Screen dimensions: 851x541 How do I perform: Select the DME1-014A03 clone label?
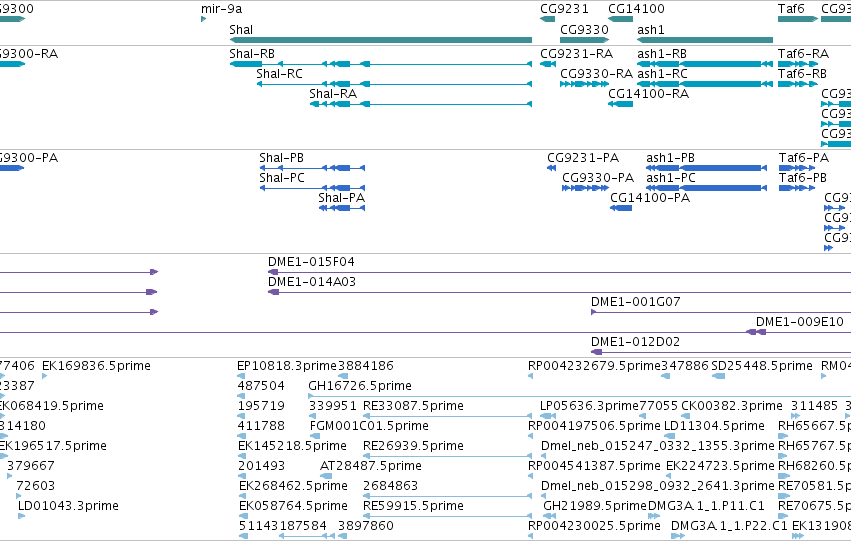pos(312,282)
